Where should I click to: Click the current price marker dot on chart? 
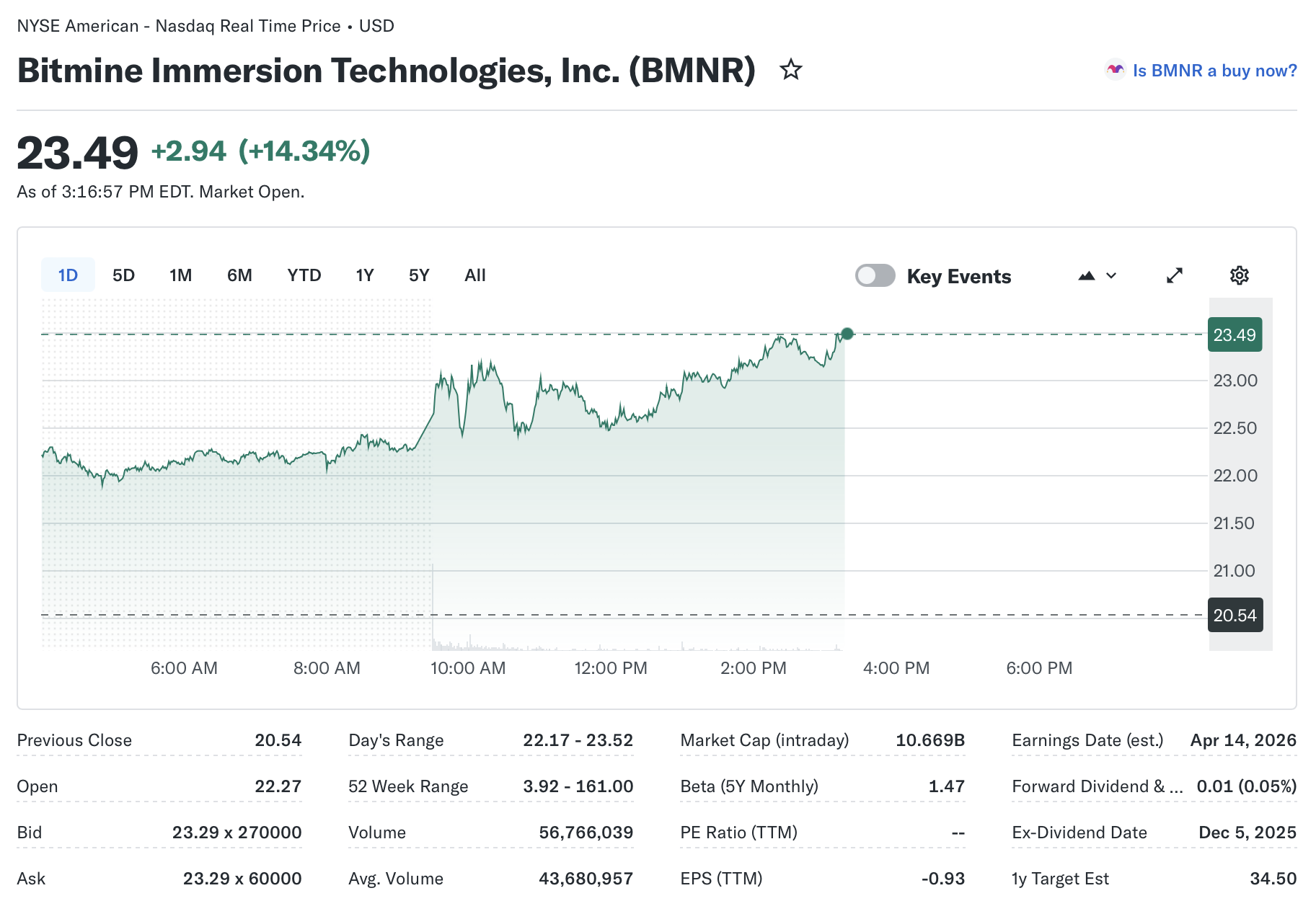pos(847,333)
